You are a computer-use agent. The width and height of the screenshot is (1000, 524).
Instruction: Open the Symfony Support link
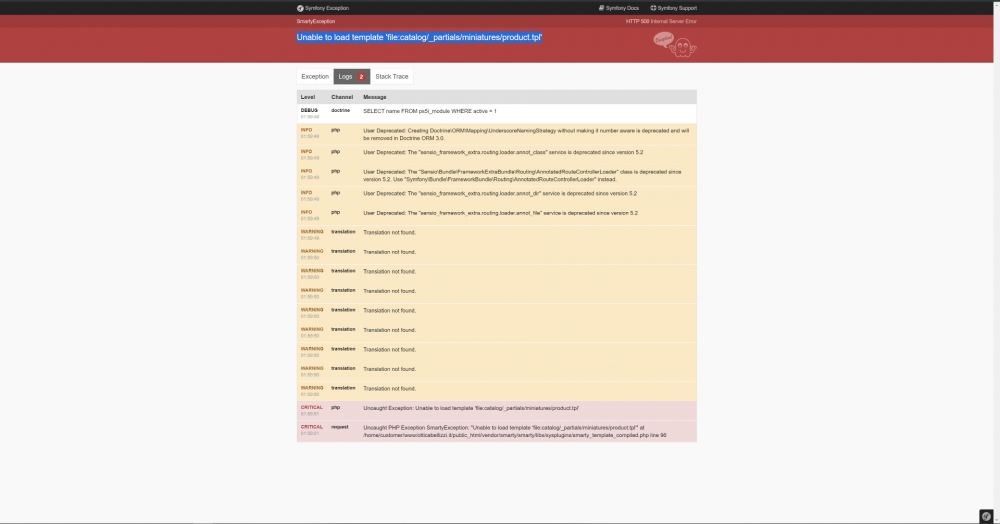click(x=673, y=8)
